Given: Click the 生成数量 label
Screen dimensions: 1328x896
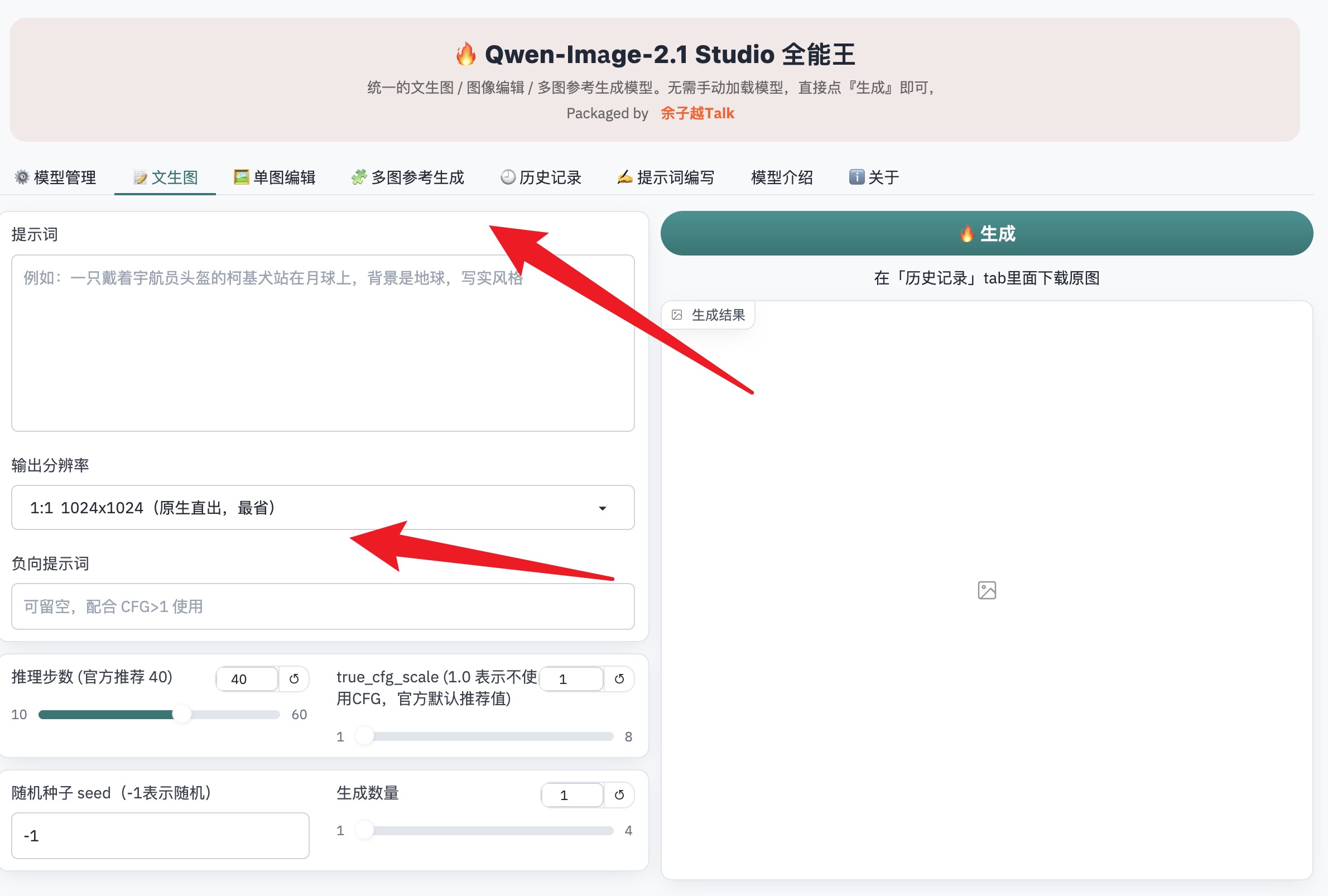Looking at the screenshot, I should click(x=367, y=793).
